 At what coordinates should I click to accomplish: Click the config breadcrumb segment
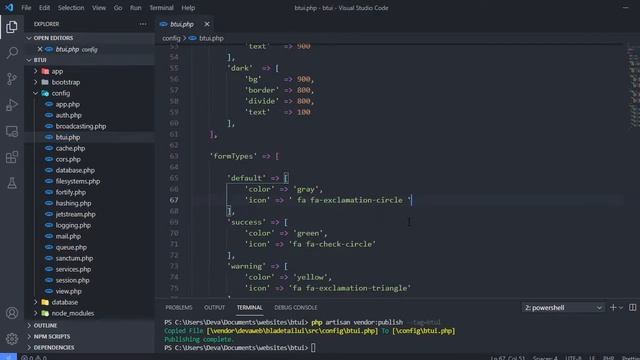(x=171, y=38)
